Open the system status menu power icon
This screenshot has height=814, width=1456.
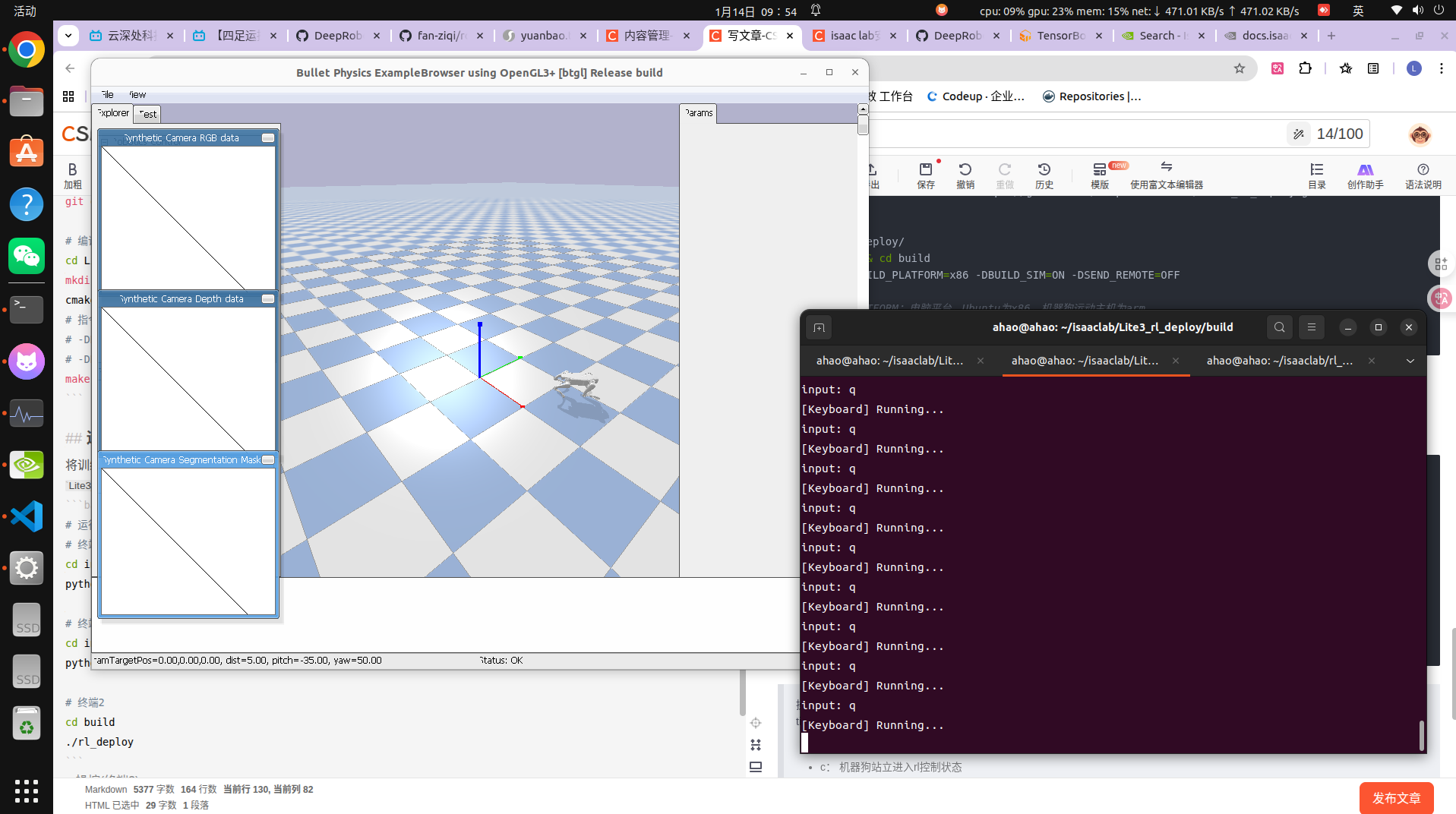(1439, 11)
